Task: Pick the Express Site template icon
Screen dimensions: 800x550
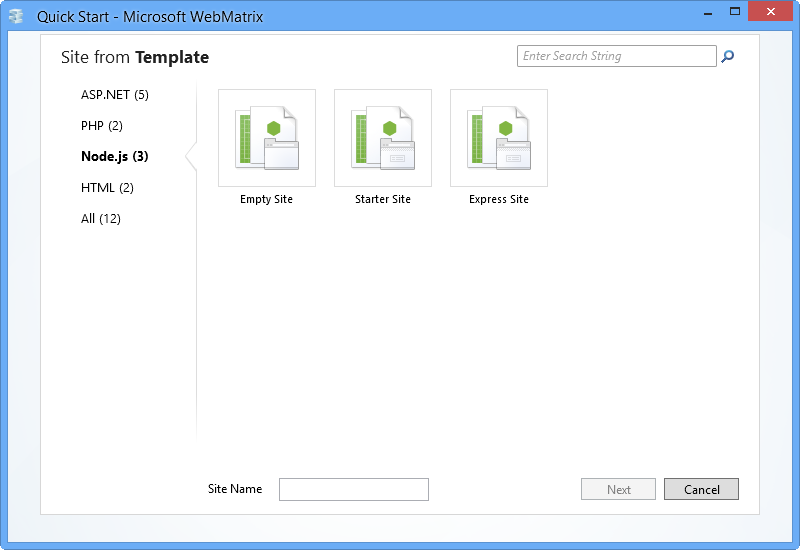Action: pyautogui.click(x=499, y=138)
